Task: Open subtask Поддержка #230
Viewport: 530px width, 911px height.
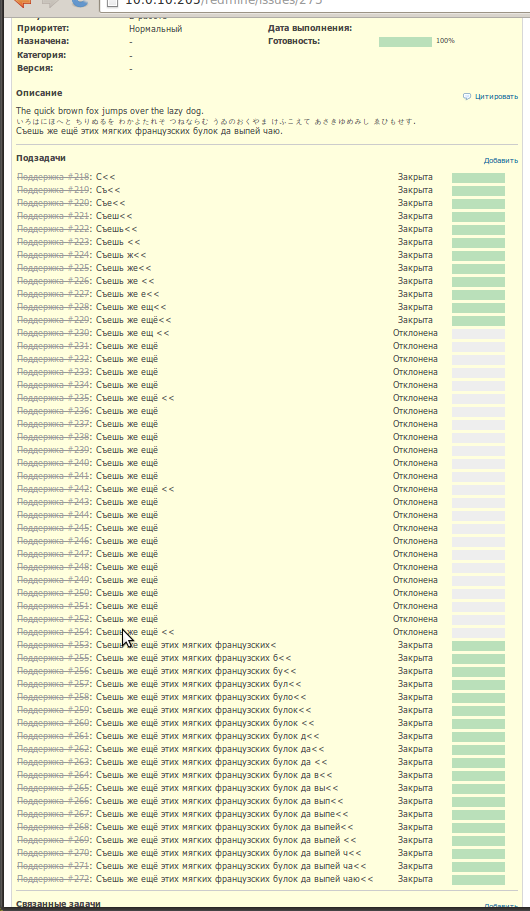Action: point(53,333)
